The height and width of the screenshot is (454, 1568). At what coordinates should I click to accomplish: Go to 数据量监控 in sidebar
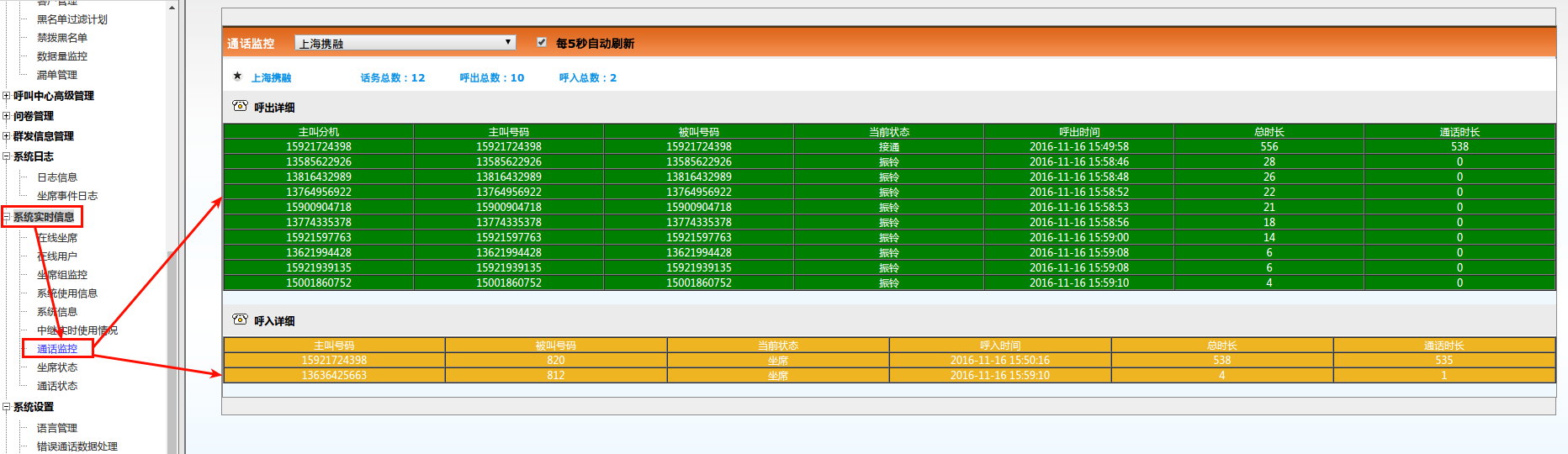62,56
